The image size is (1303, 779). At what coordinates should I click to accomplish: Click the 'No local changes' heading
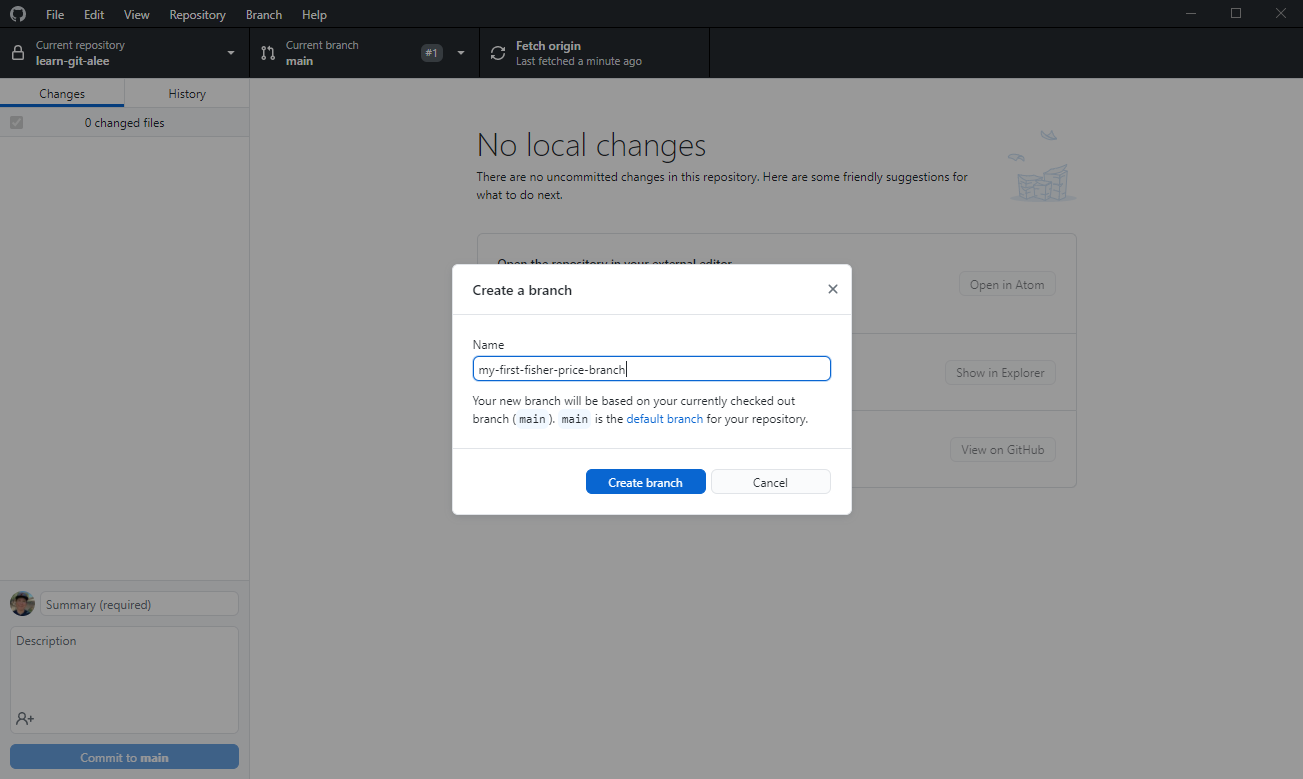[591, 145]
